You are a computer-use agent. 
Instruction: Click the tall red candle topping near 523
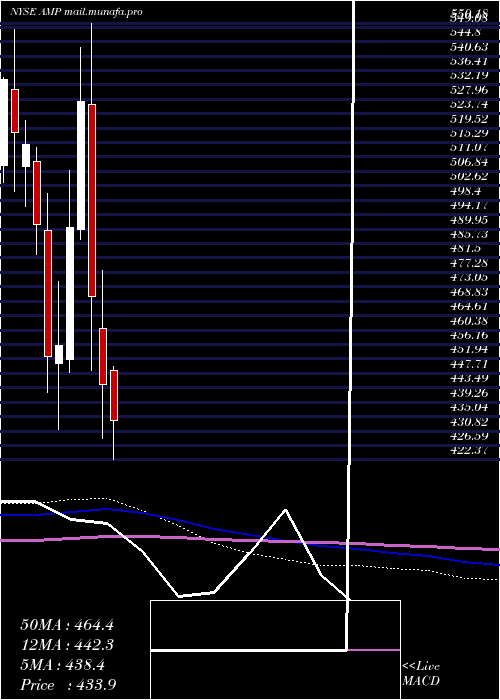pyautogui.click(x=92, y=200)
